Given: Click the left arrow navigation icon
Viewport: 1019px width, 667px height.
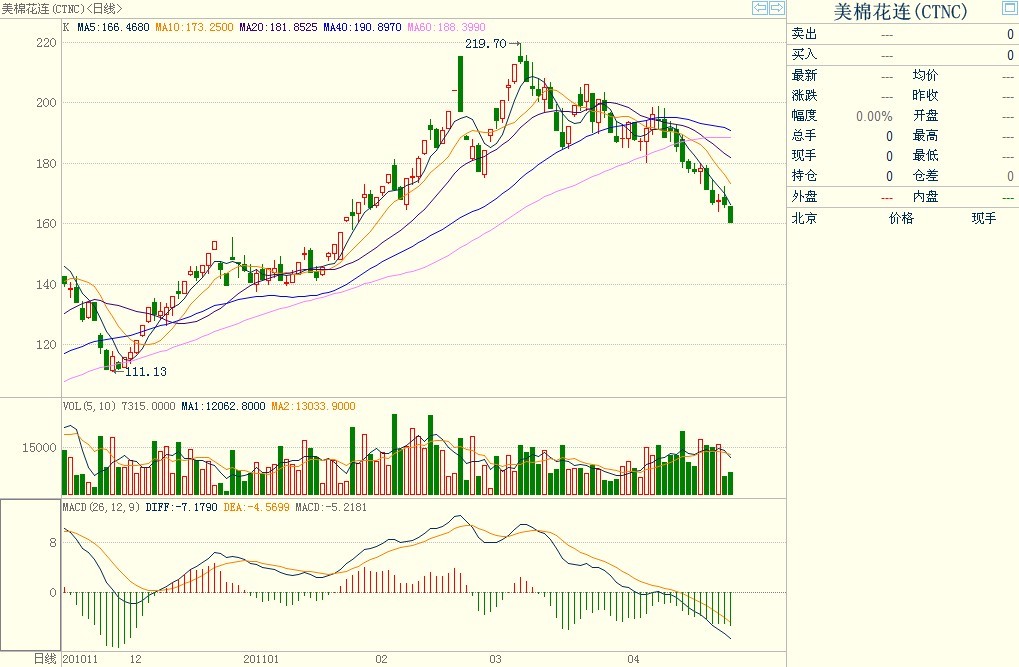Looking at the screenshot, I should coord(760,8).
